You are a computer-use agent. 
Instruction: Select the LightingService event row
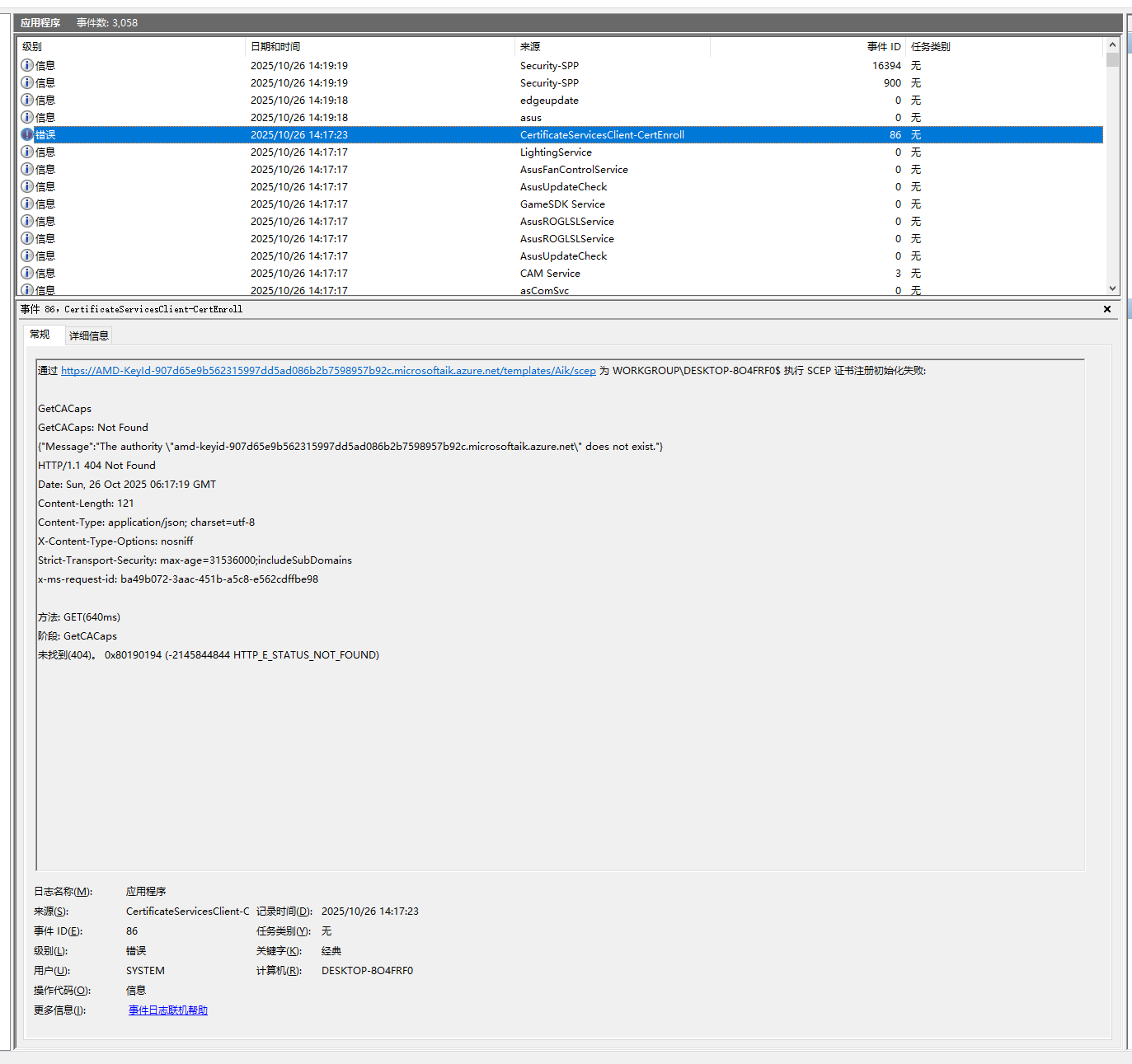561,152
